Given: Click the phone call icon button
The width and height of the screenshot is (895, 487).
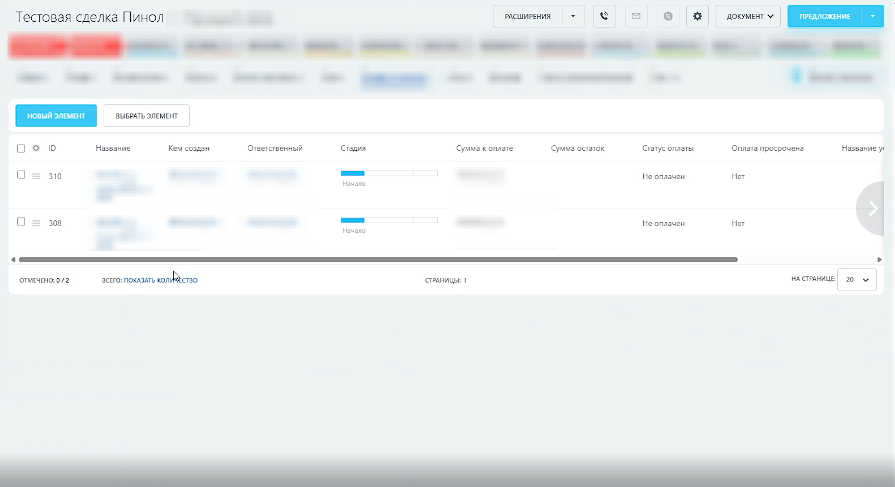Looking at the screenshot, I should pyautogui.click(x=604, y=16).
